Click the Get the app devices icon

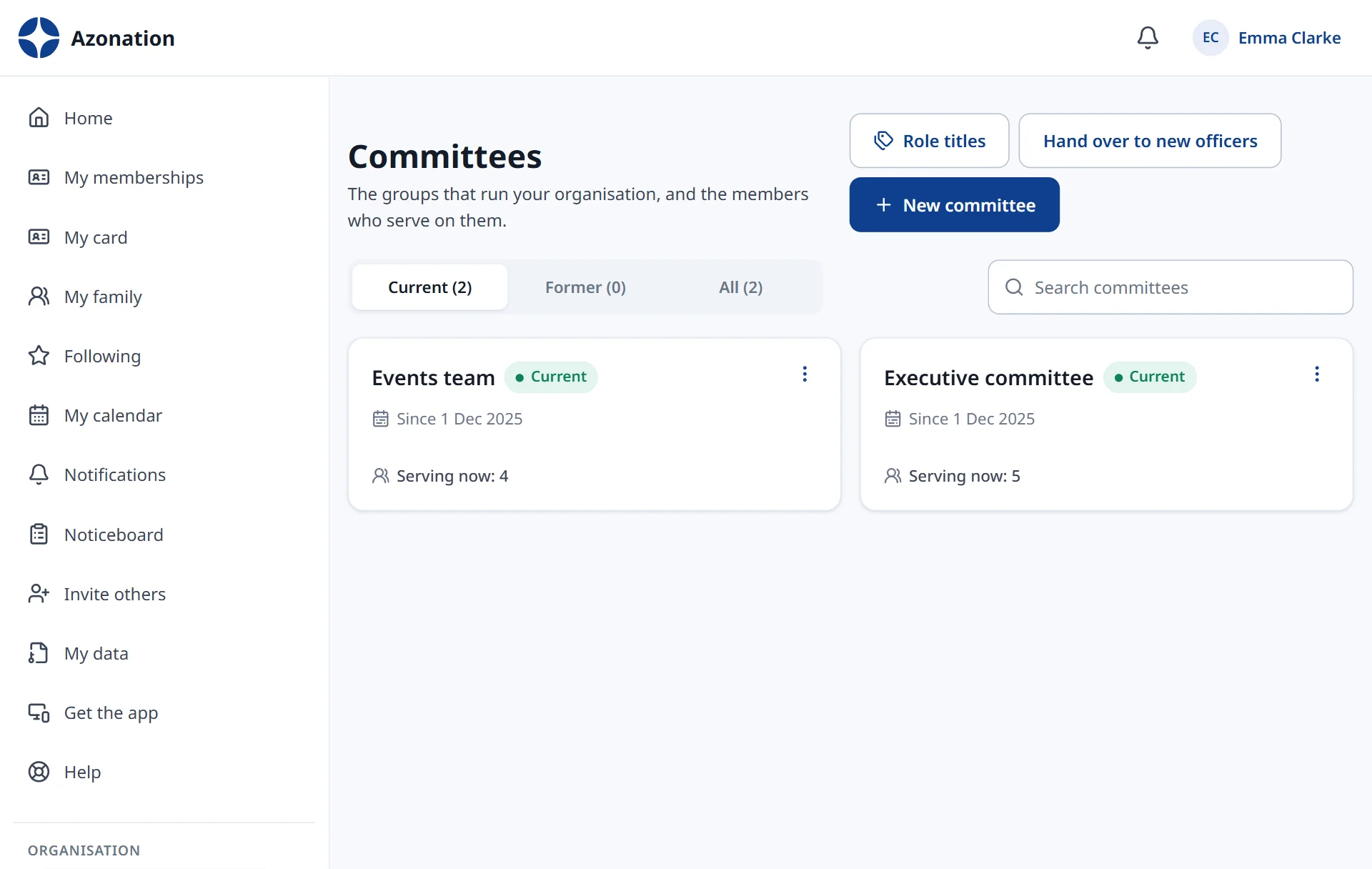(39, 712)
